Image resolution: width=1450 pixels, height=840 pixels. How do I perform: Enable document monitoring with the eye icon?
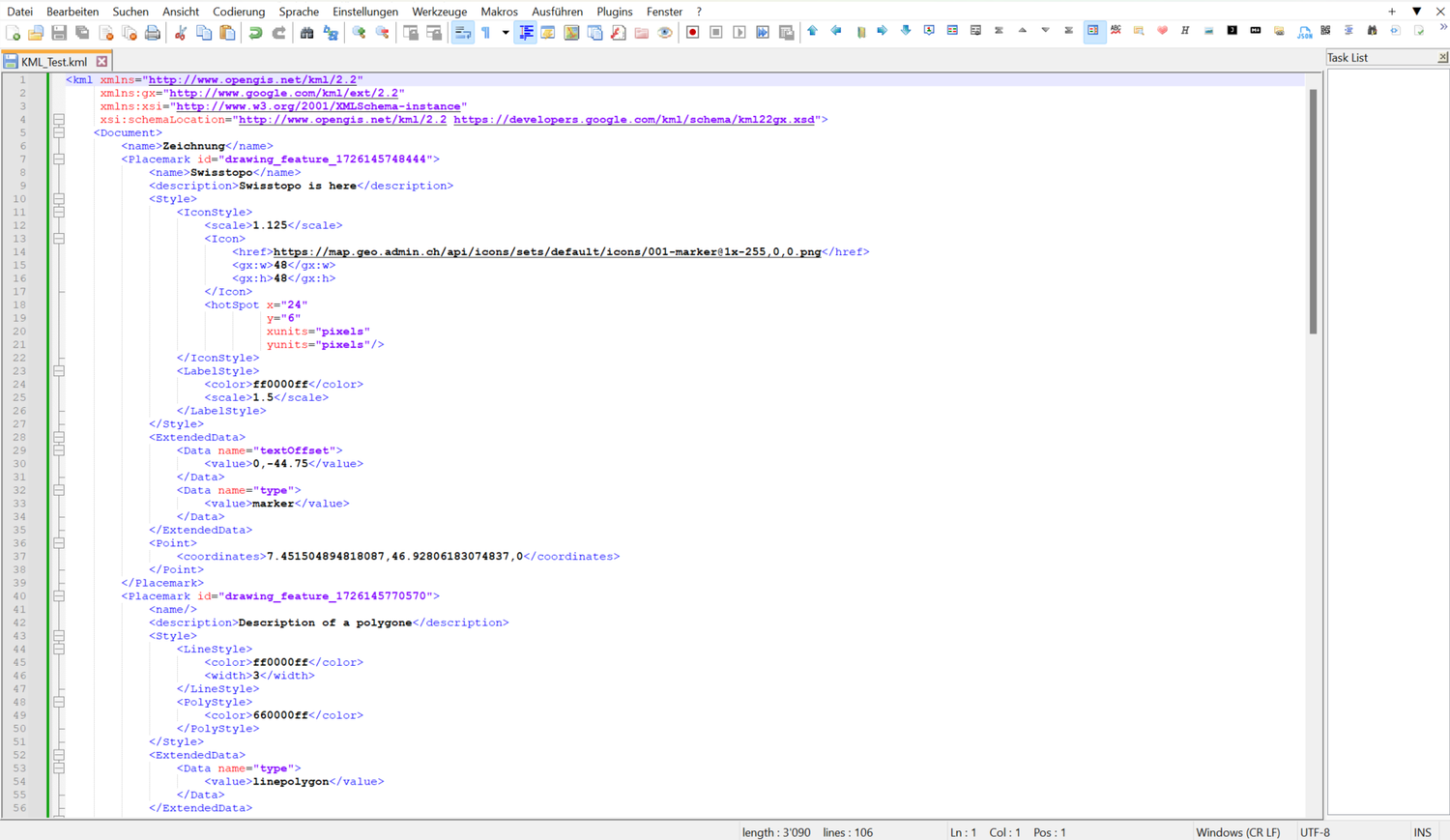click(x=664, y=32)
